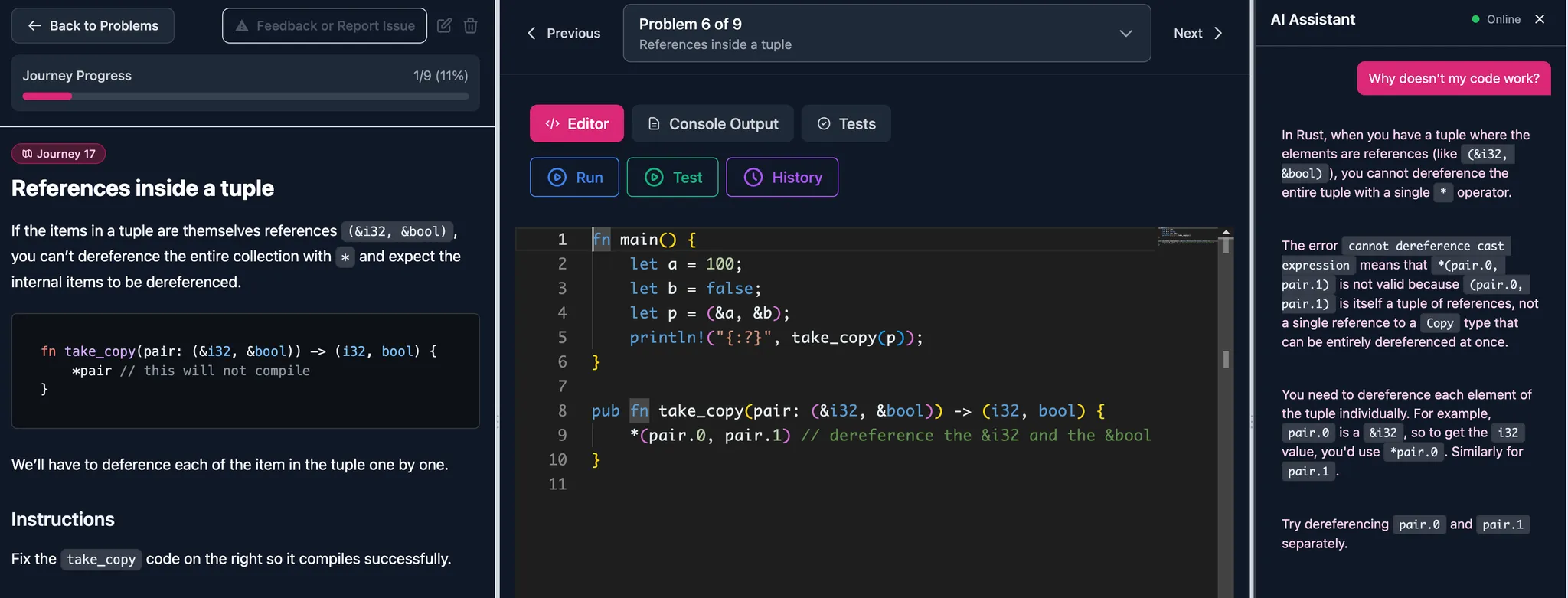Click 'cannot dereference cast' code snippet
The image size is (1568, 598).
[x=1426, y=246]
